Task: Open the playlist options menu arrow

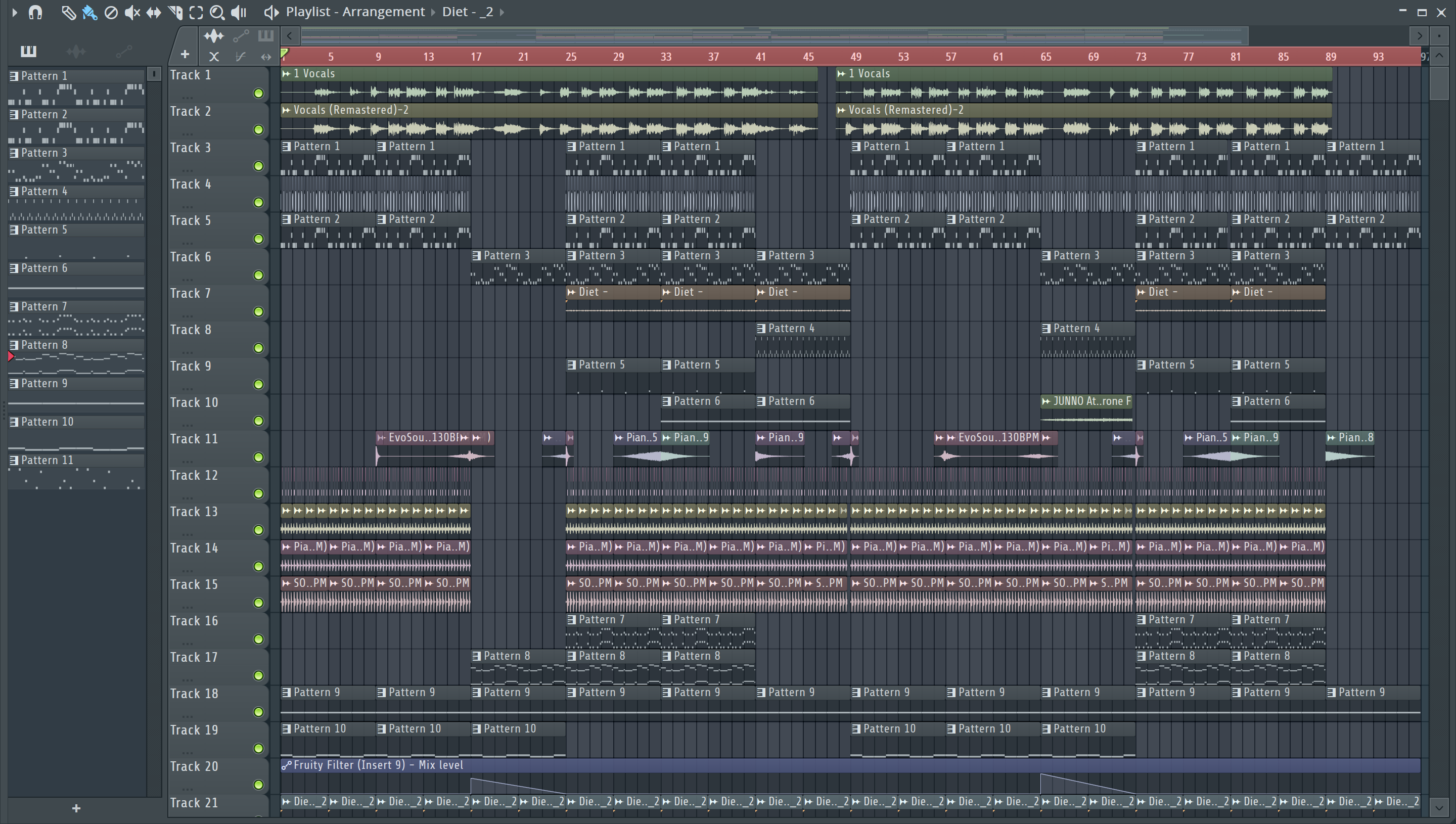Action: 15,12
